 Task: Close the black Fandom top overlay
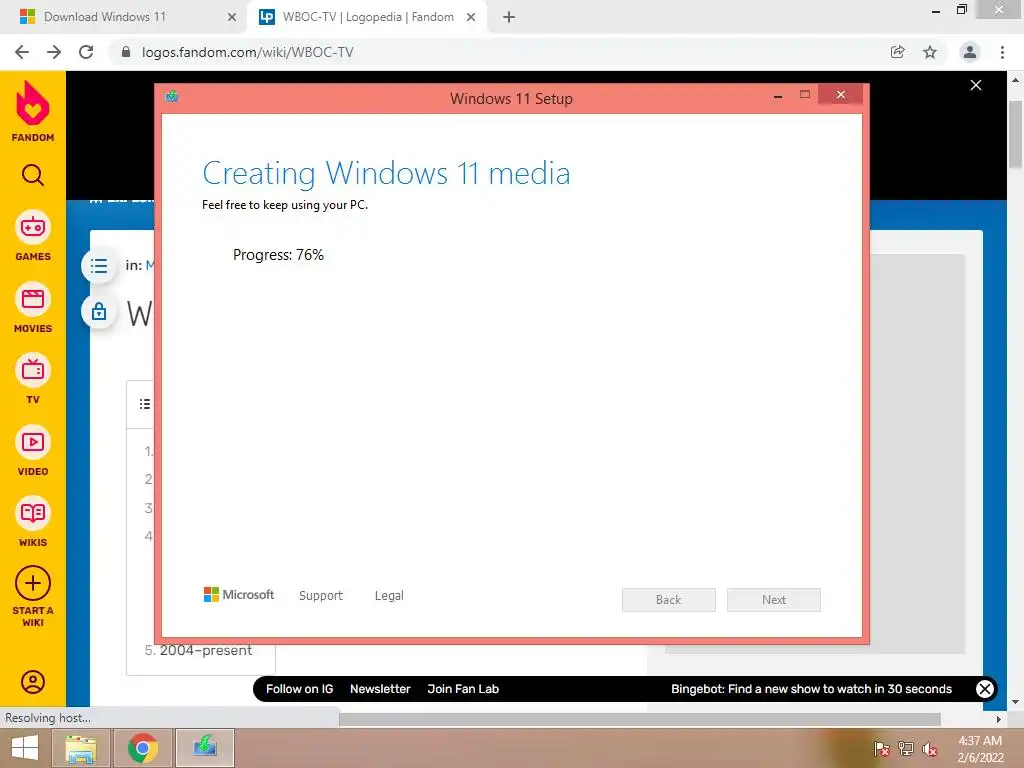pos(976,86)
